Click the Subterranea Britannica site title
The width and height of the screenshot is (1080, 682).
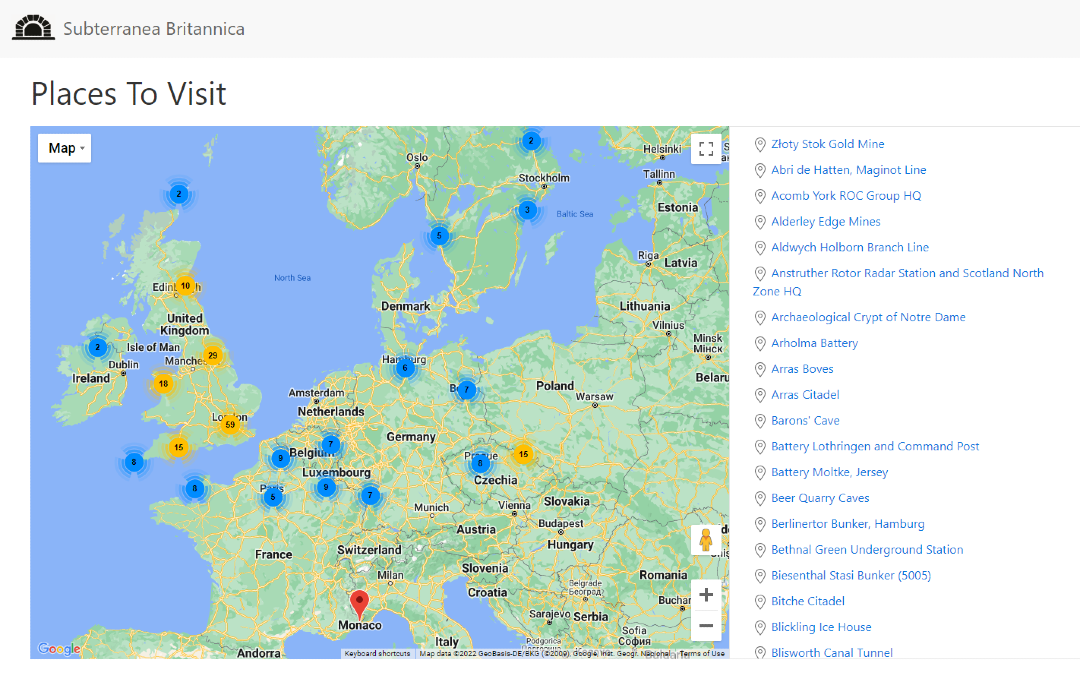pos(154,29)
